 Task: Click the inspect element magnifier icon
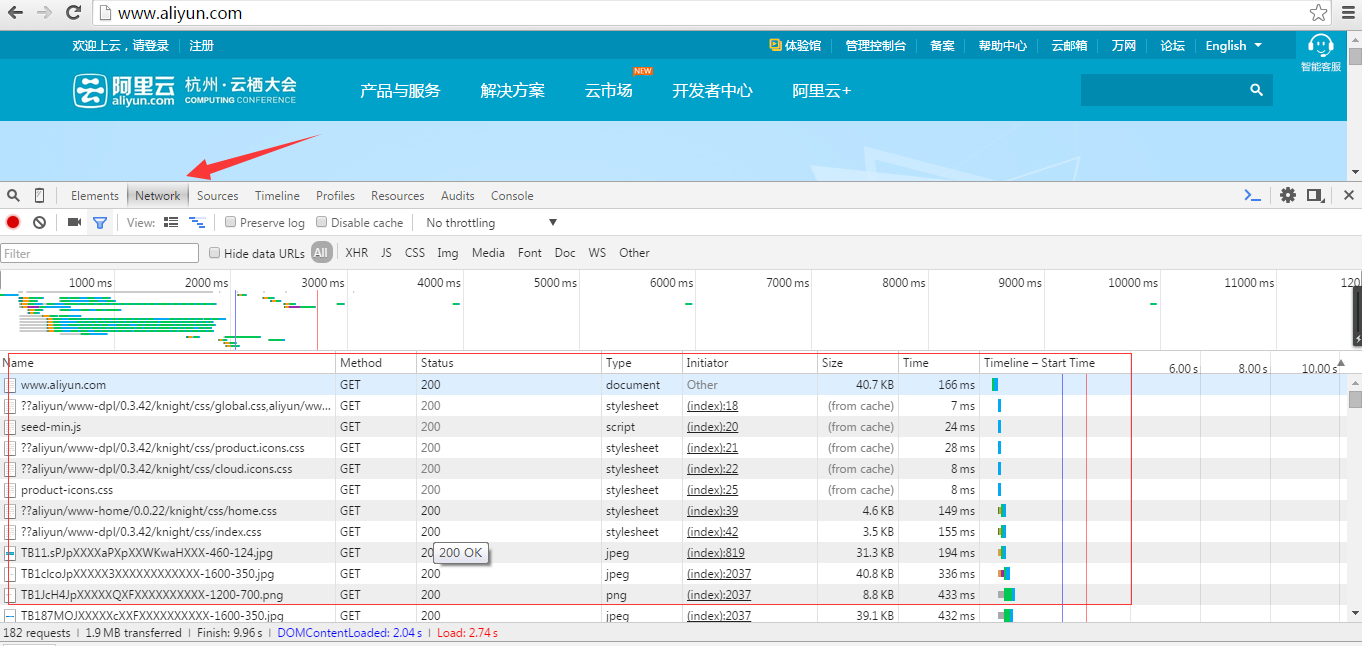pos(13,195)
